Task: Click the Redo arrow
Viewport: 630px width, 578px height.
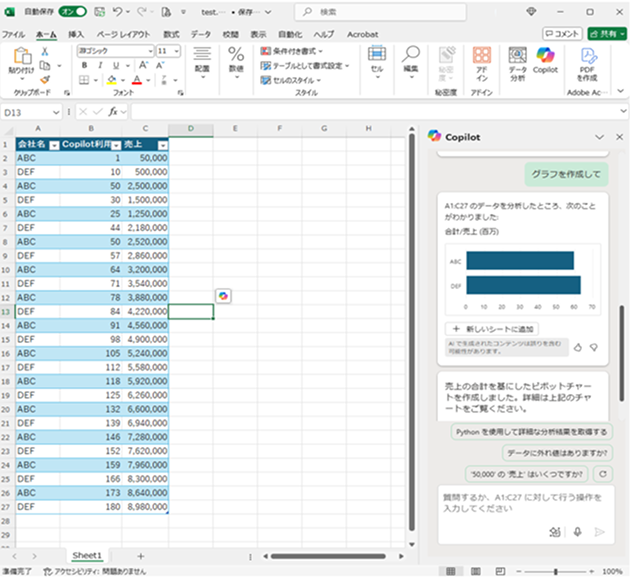Action: point(141,12)
